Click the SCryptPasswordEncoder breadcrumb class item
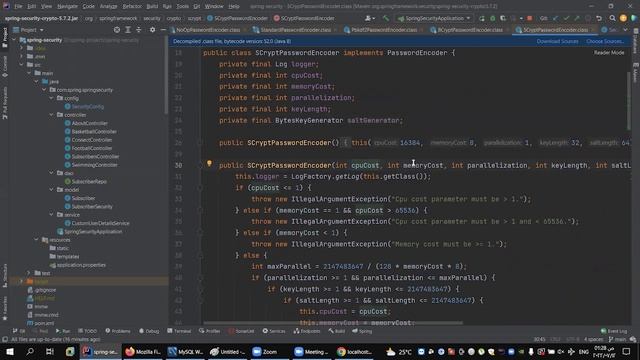Viewport: 640px width, 360px height. tap(238, 18)
